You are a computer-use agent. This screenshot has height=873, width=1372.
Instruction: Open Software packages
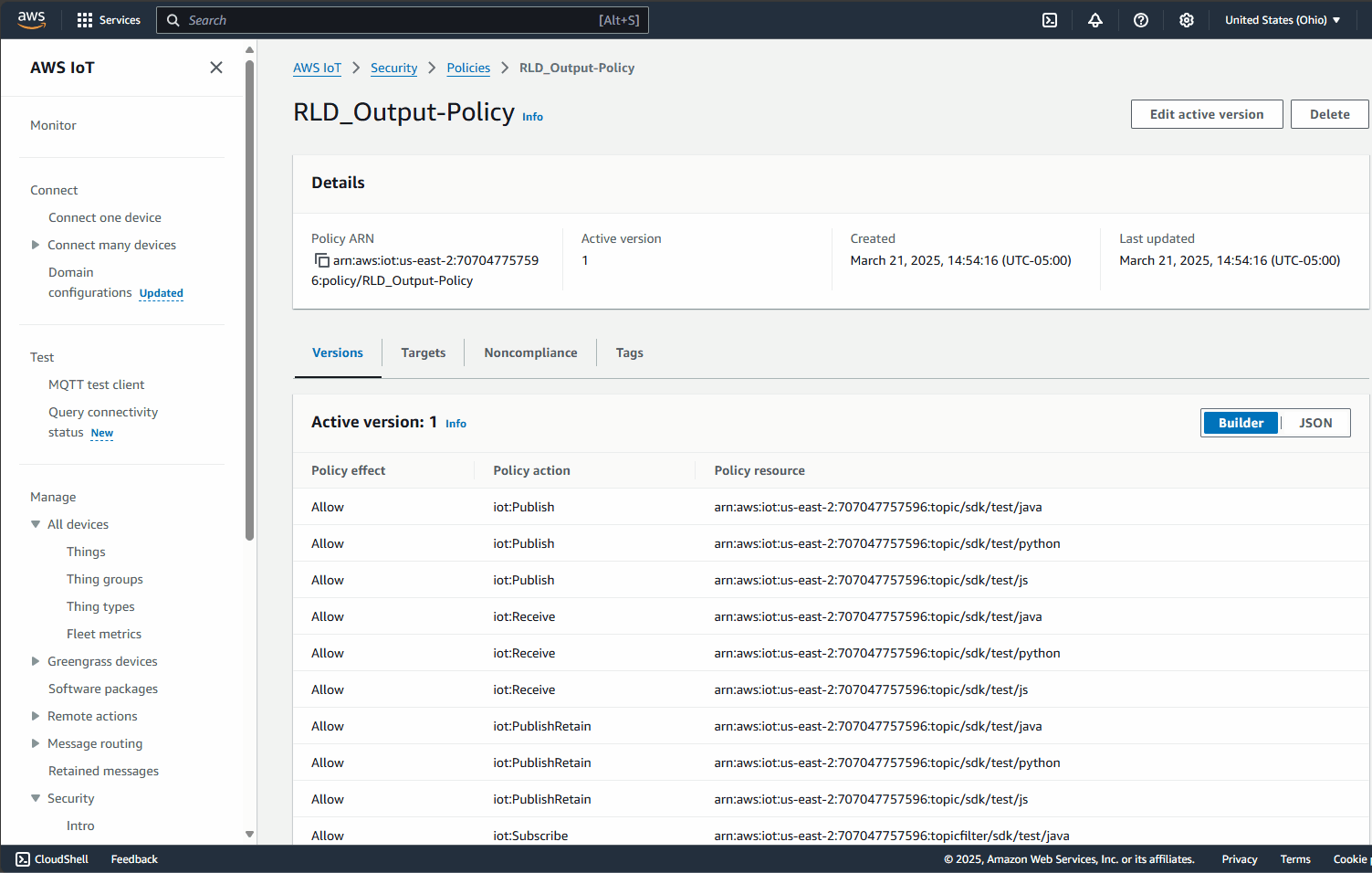point(103,689)
